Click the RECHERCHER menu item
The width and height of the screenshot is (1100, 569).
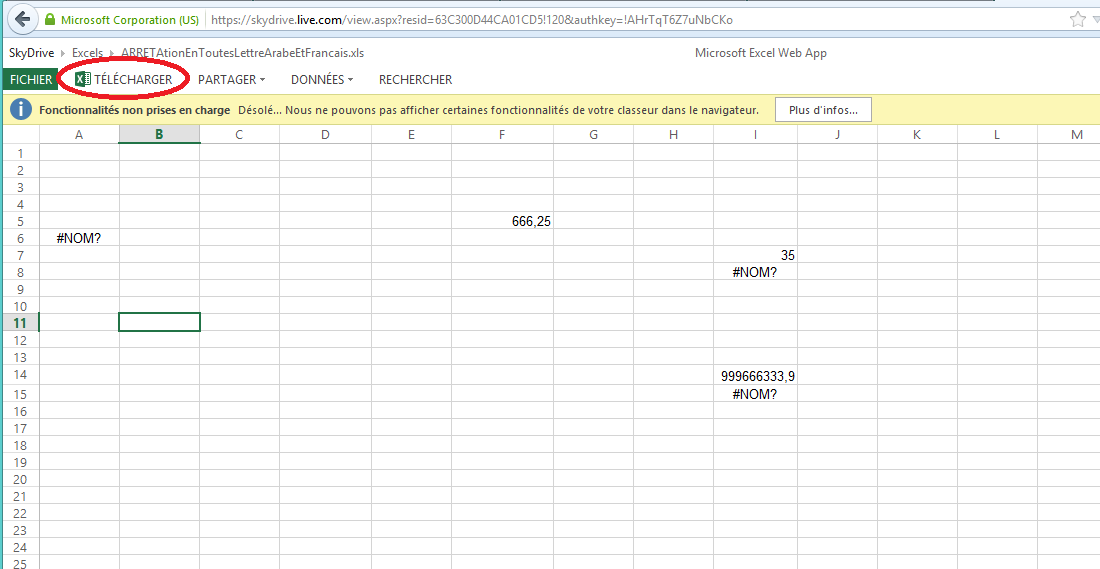pos(415,80)
